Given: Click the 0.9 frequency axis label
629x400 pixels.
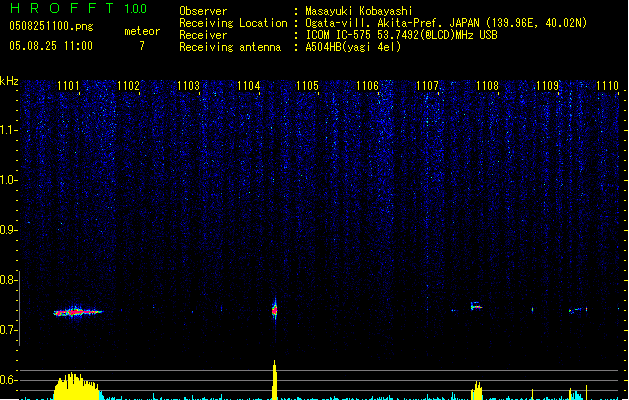Looking at the screenshot, I should coord(8,230).
